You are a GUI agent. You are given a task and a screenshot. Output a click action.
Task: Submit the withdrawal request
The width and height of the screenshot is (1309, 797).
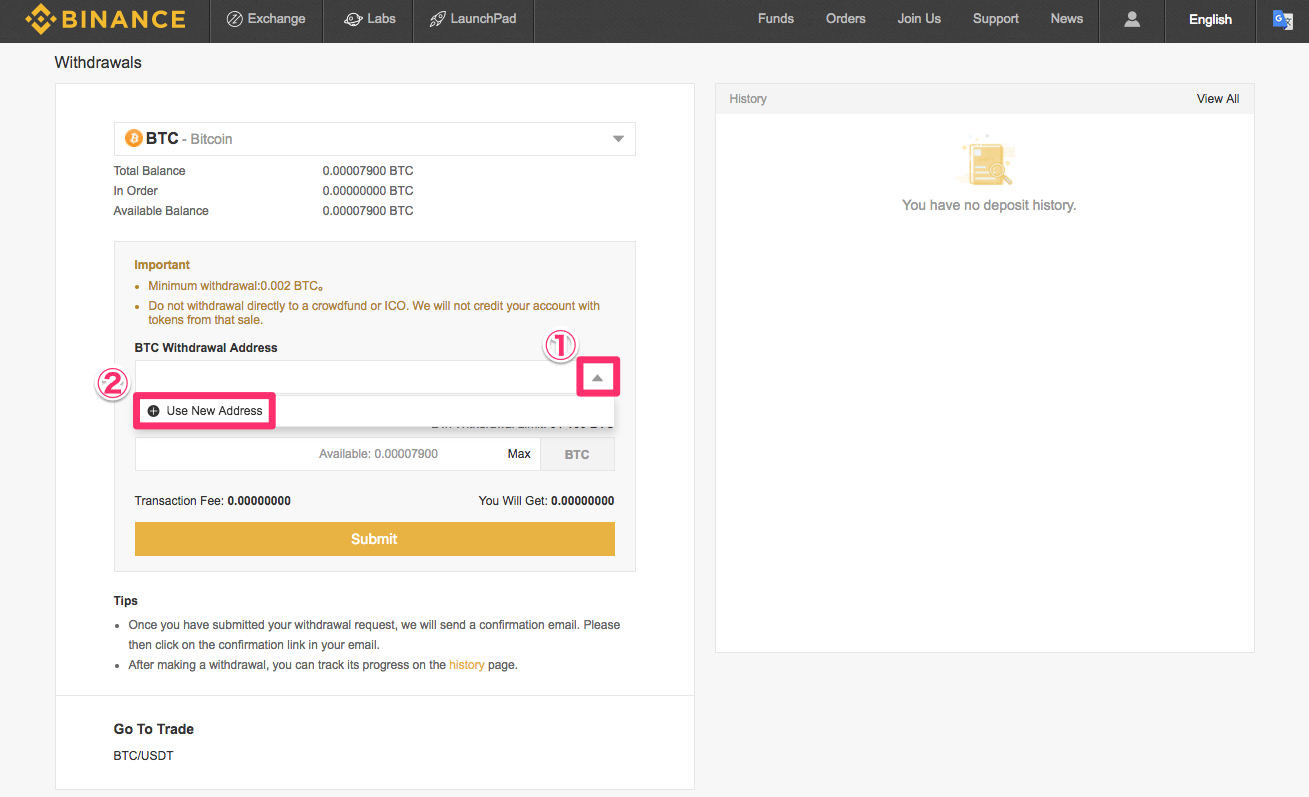click(374, 539)
